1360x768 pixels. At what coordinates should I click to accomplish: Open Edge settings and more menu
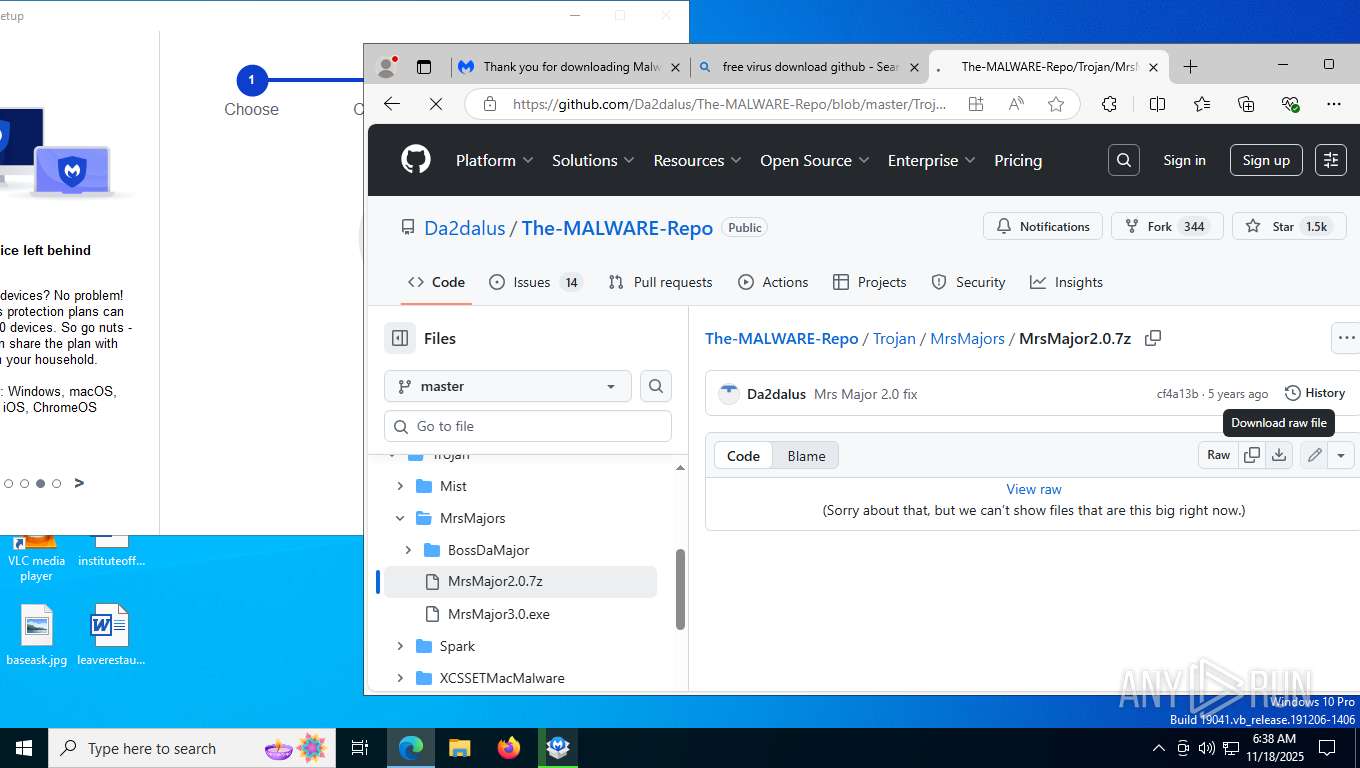1334,104
